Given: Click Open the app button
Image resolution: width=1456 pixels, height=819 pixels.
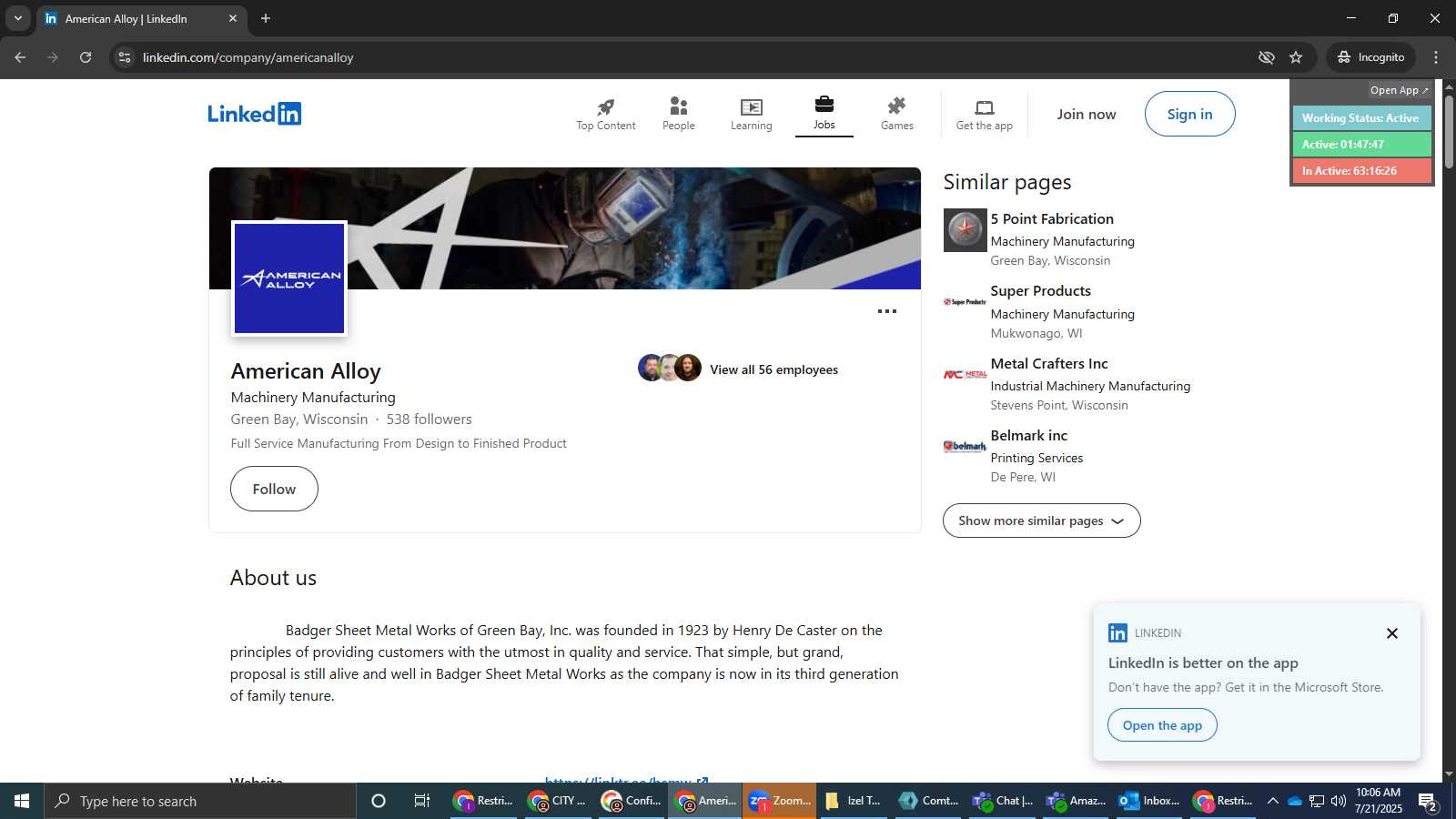Looking at the screenshot, I should (x=1162, y=725).
